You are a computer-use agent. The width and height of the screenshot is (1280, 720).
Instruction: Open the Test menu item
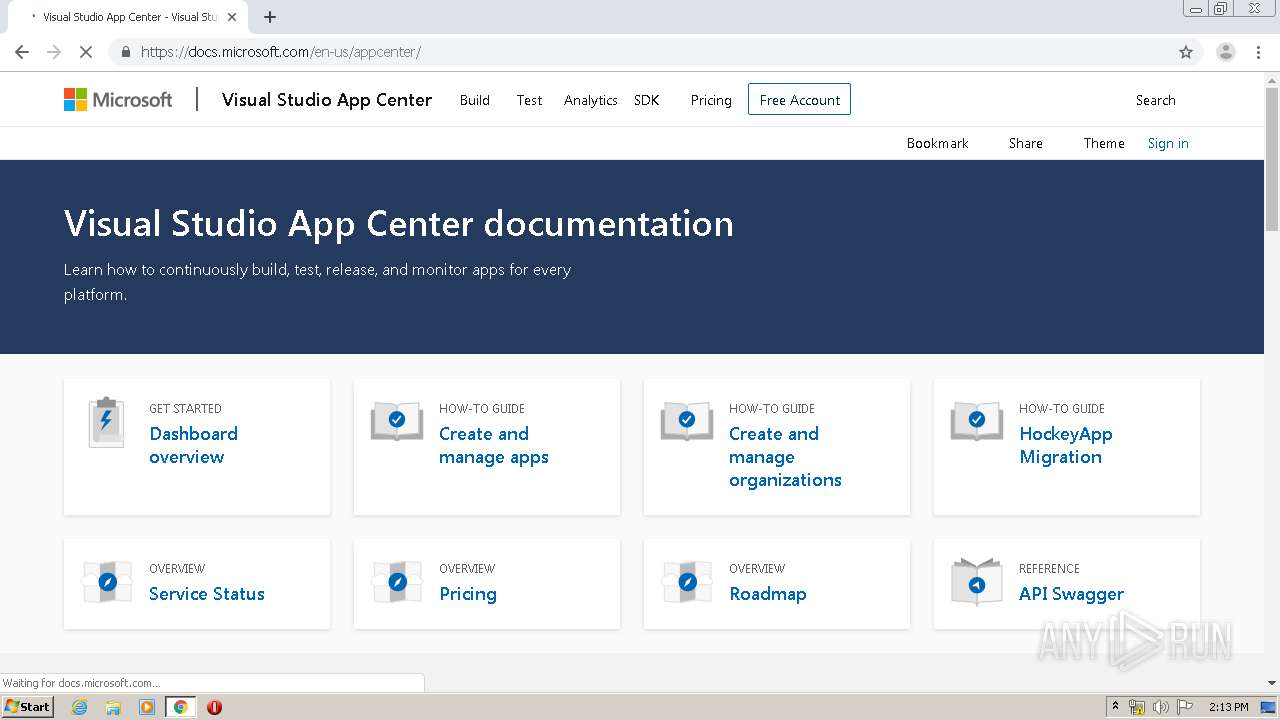click(529, 100)
